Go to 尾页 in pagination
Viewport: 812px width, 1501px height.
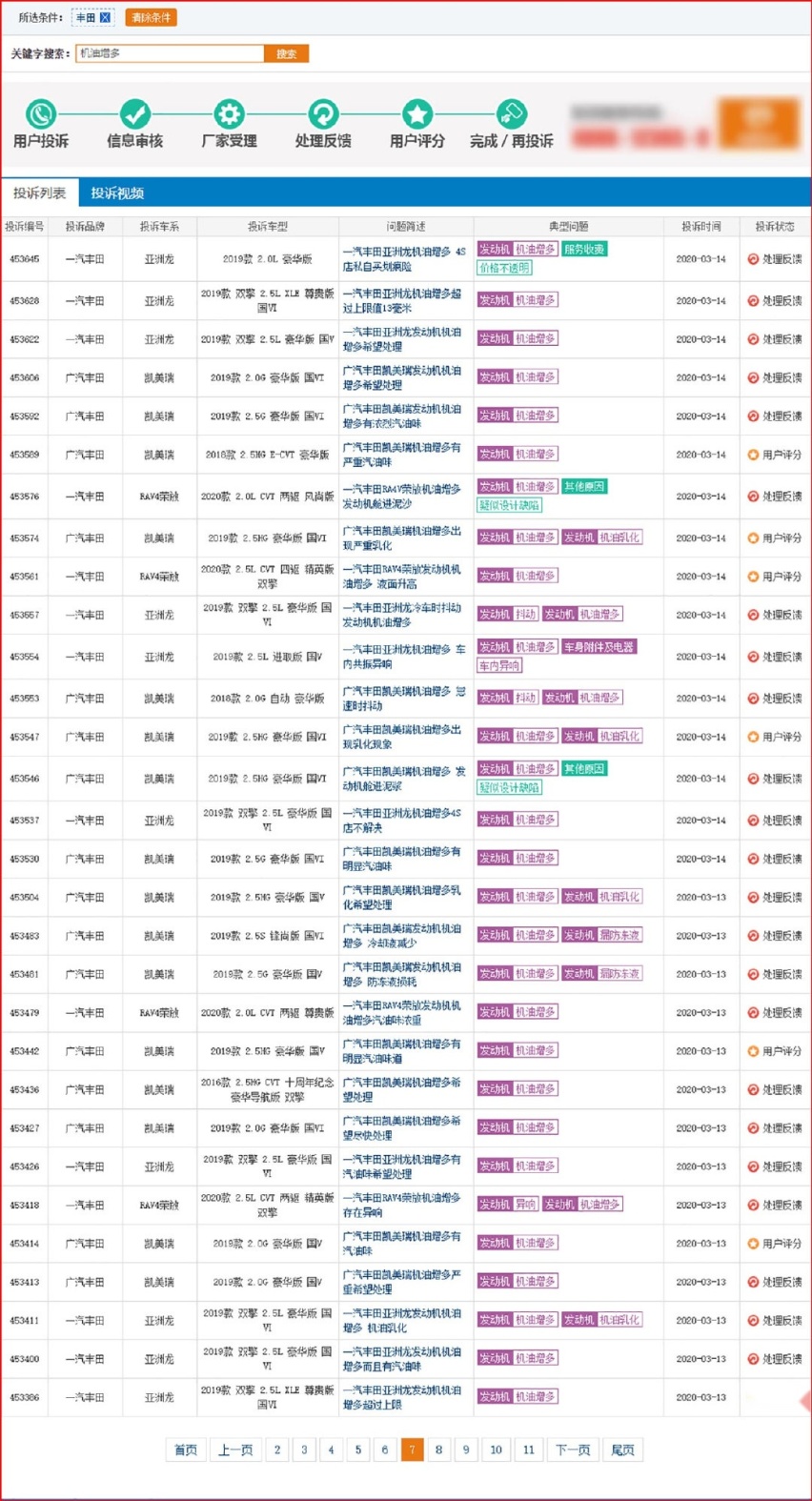(x=622, y=1450)
